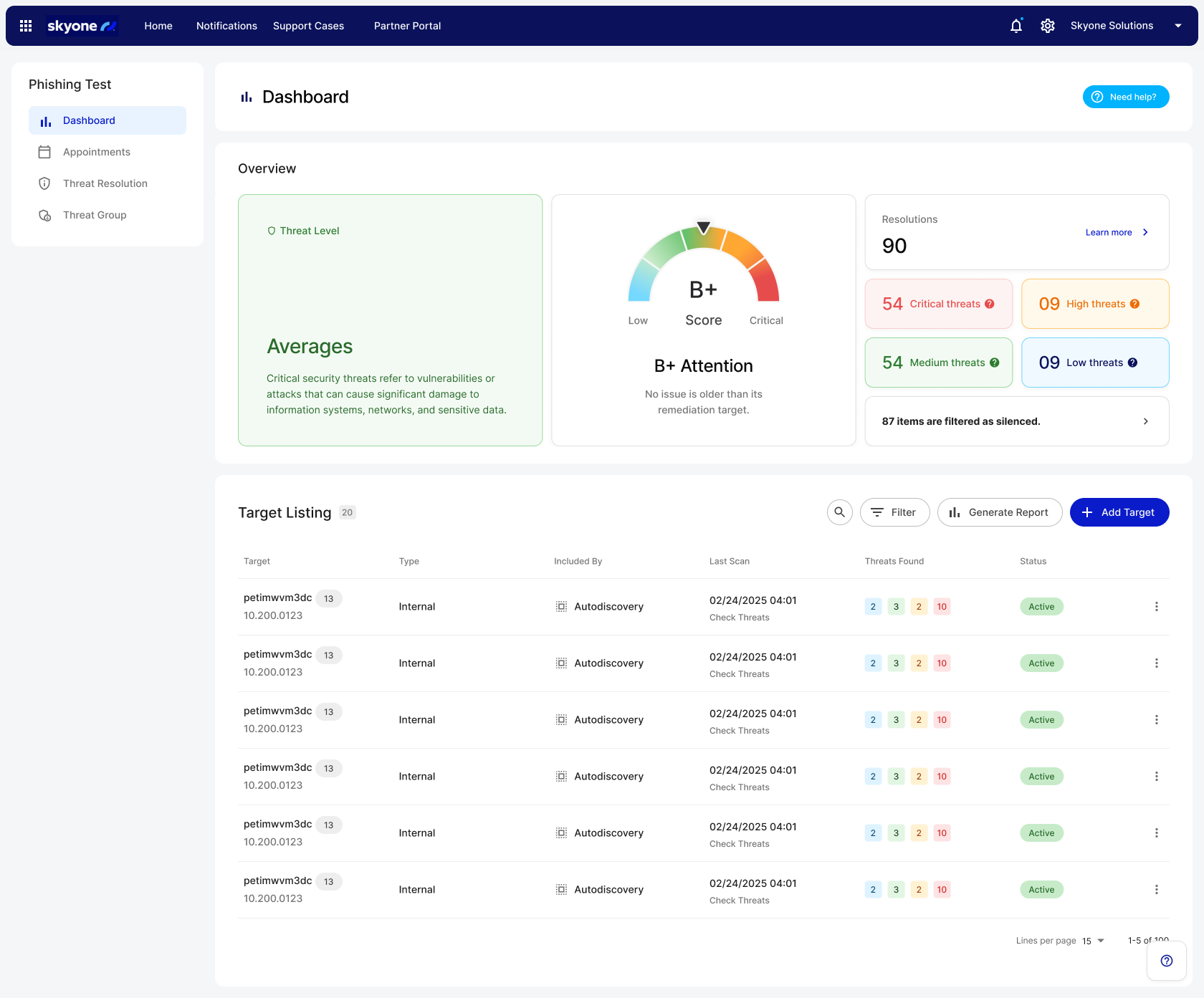The width and height of the screenshot is (1204, 998).
Task: Expand the Skyone Solutions account dropdown
Action: click(1177, 26)
